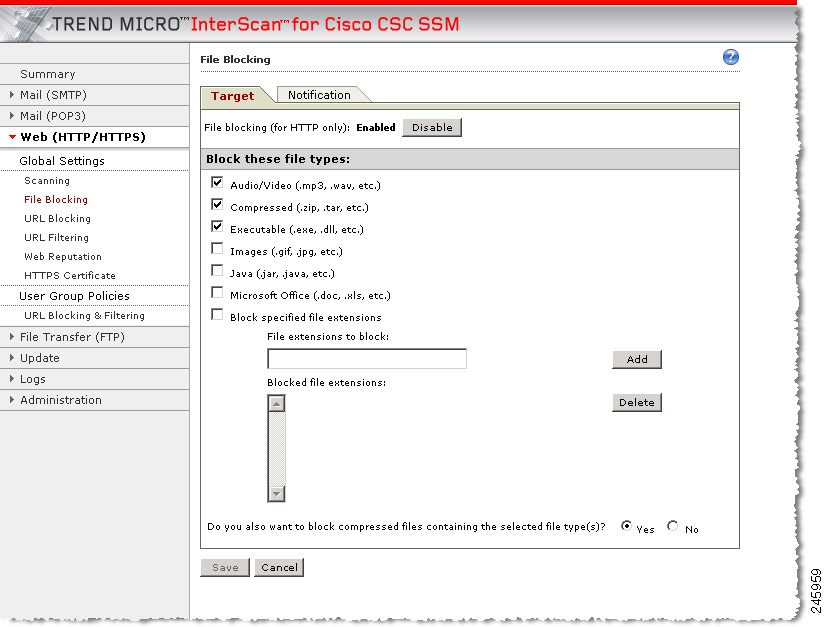
Task: Click the blocked extensions list scrollbar track
Action: 276,449
